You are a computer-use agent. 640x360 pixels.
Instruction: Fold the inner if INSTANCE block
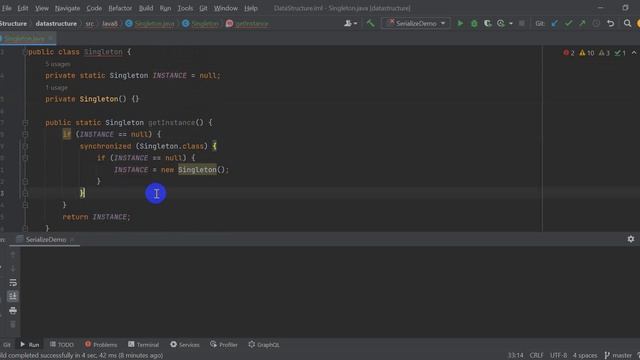(x=25, y=158)
